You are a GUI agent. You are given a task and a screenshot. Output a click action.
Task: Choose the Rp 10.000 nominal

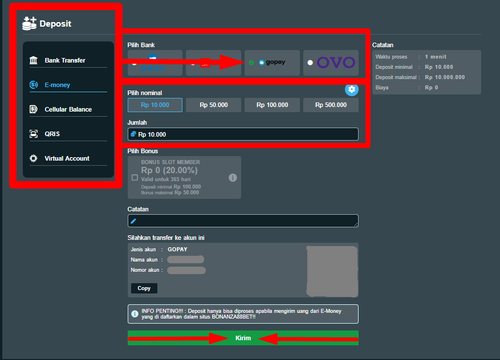pyautogui.click(x=155, y=105)
